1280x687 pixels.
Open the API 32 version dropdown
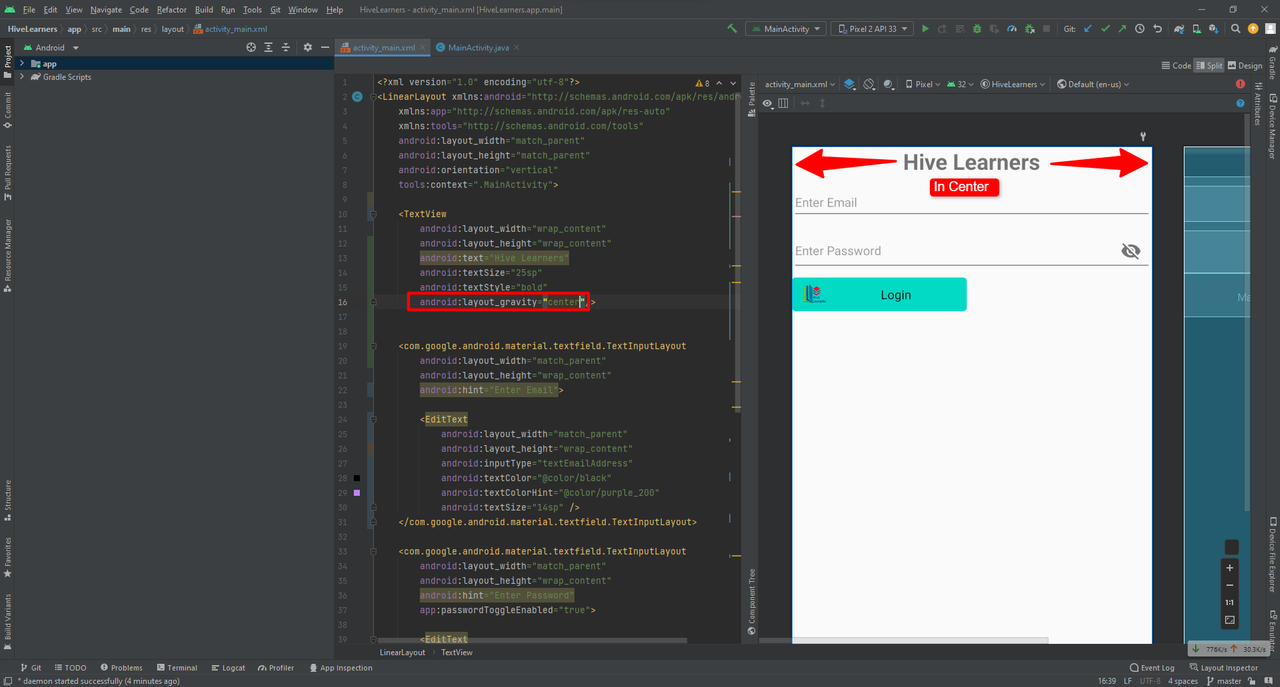pyautogui.click(x=960, y=84)
